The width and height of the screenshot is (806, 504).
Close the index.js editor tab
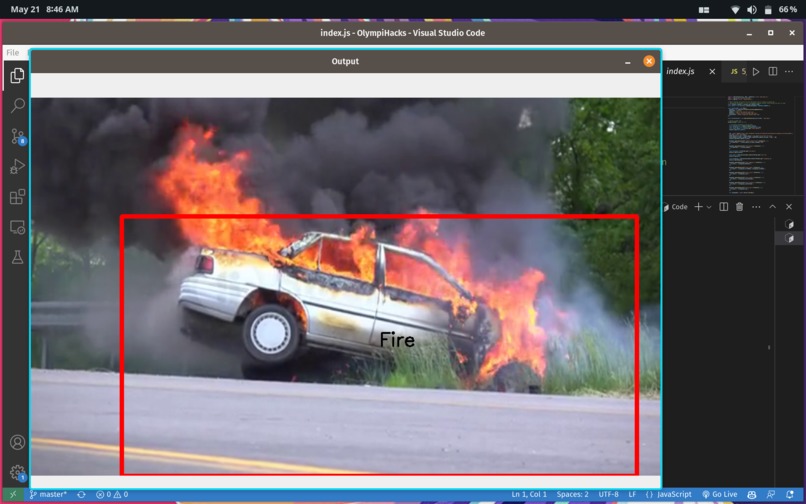[x=712, y=71]
